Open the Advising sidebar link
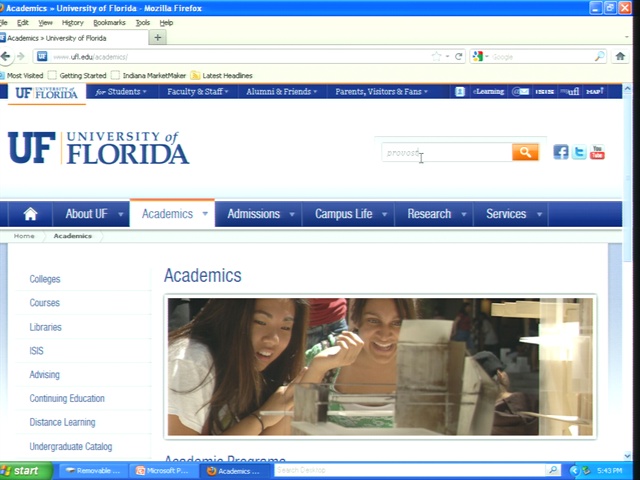This screenshot has height=480, width=640. pos(44,375)
